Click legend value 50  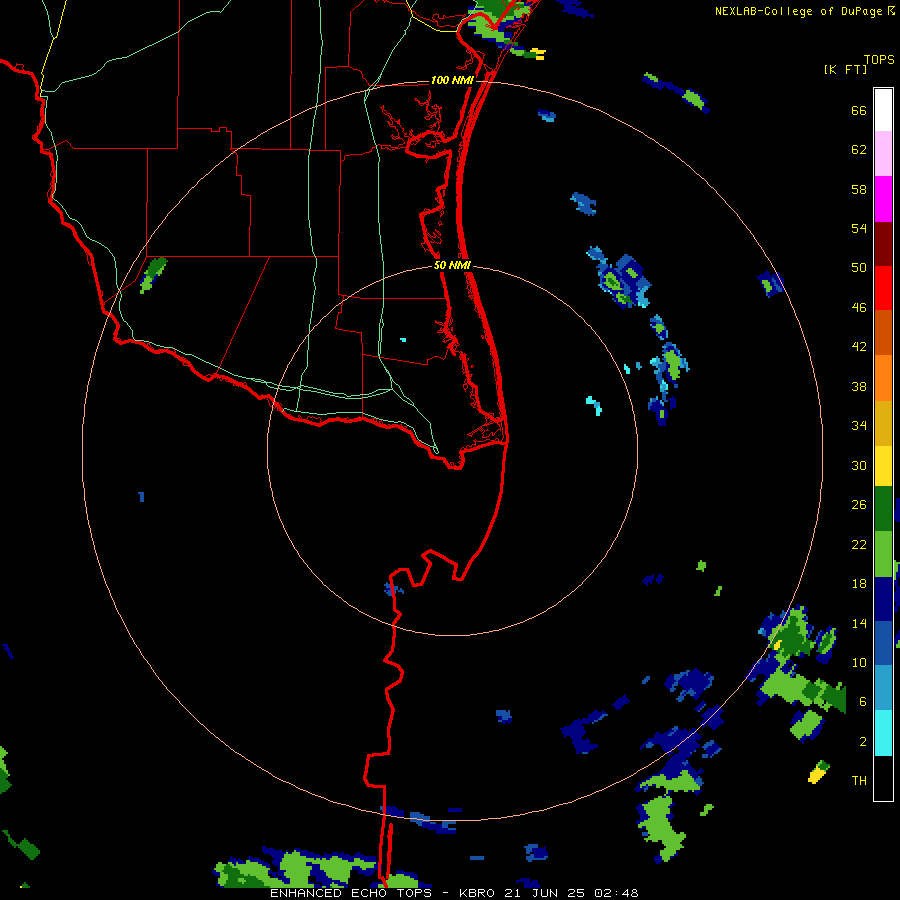coord(859,268)
